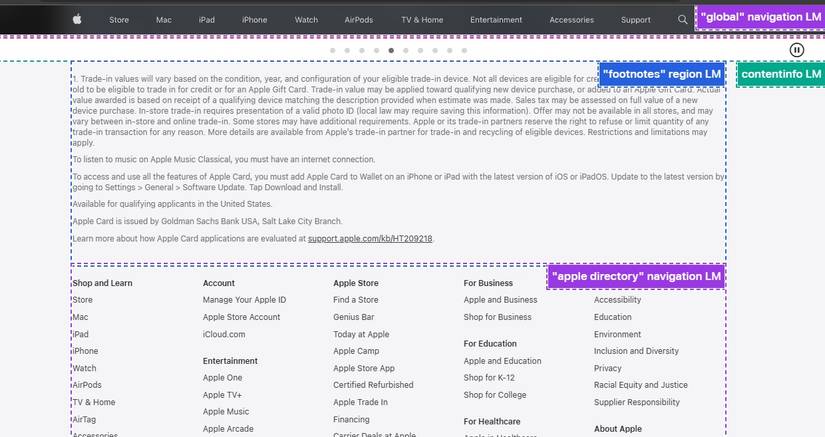Open the Racial Equity and Justice link

point(641,385)
